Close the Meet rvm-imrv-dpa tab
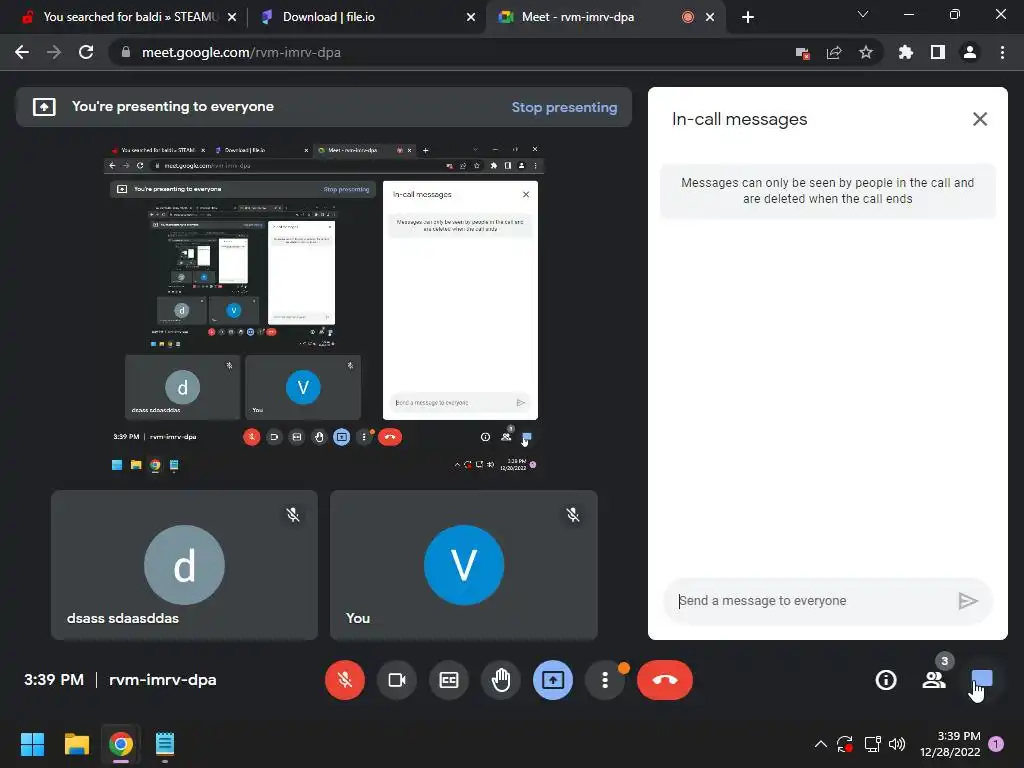This screenshot has height=768, width=1024. (x=710, y=17)
